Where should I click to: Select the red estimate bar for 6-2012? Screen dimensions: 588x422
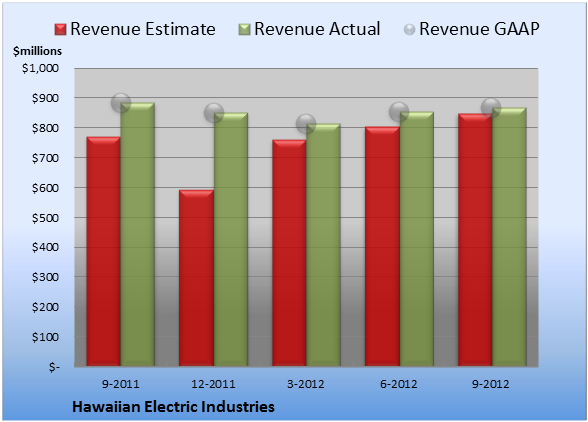tap(382, 246)
